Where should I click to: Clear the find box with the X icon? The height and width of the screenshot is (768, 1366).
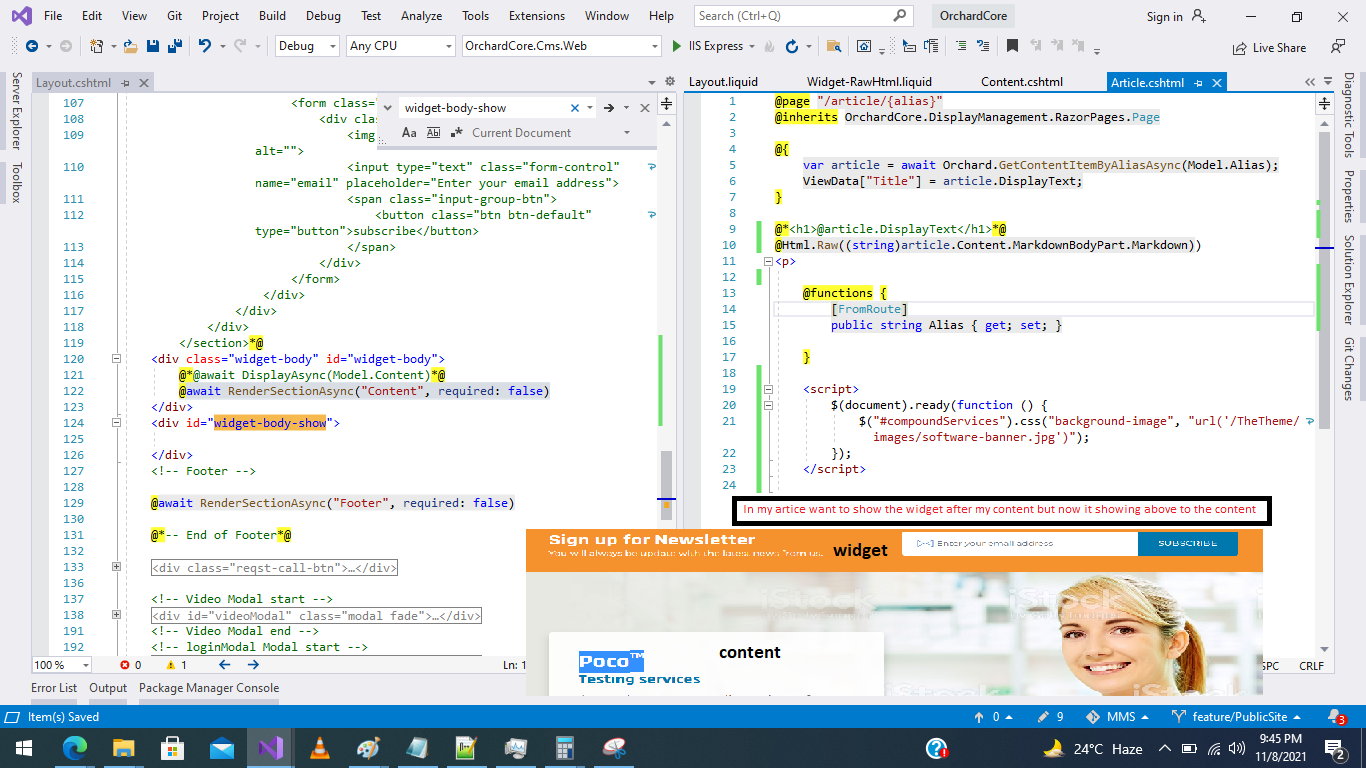(x=575, y=108)
